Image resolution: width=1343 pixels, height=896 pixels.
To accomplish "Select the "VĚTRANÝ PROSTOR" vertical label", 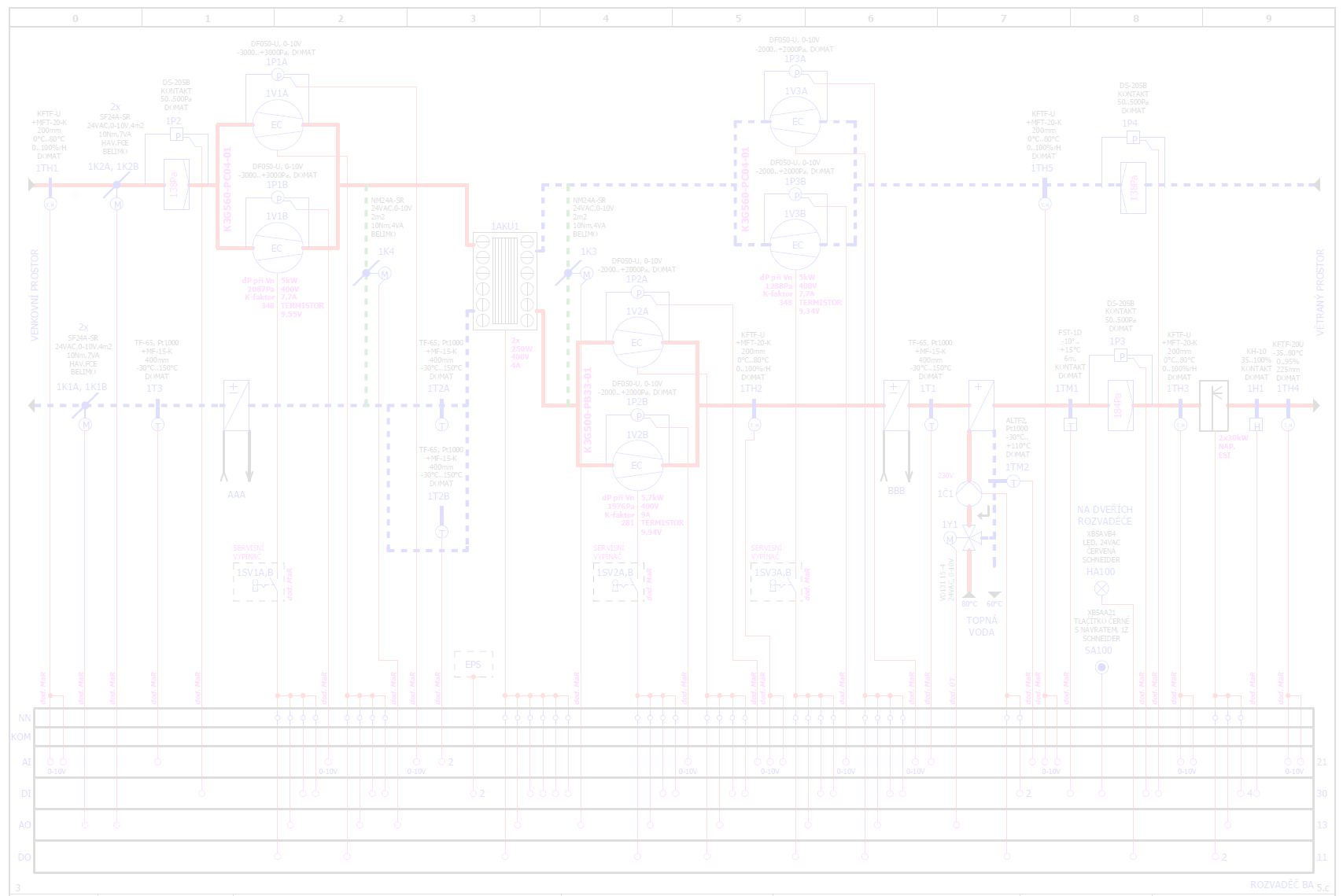I will click(x=1320, y=293).
